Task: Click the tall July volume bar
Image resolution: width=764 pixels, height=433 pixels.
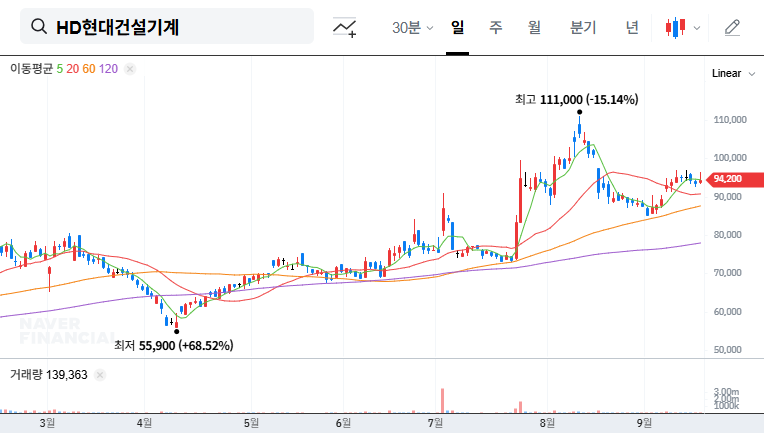Action: tap(442, 401)
